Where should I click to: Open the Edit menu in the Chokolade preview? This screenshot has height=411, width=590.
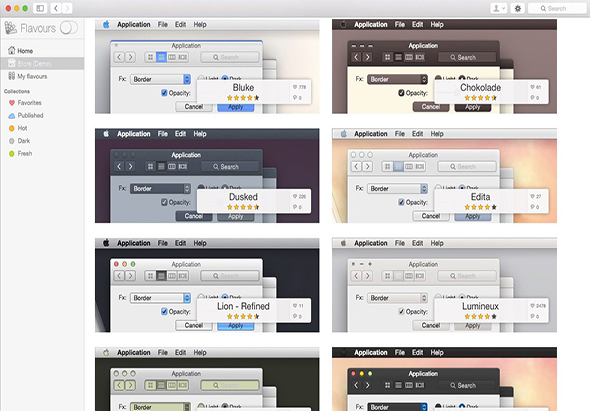[417, 24]
